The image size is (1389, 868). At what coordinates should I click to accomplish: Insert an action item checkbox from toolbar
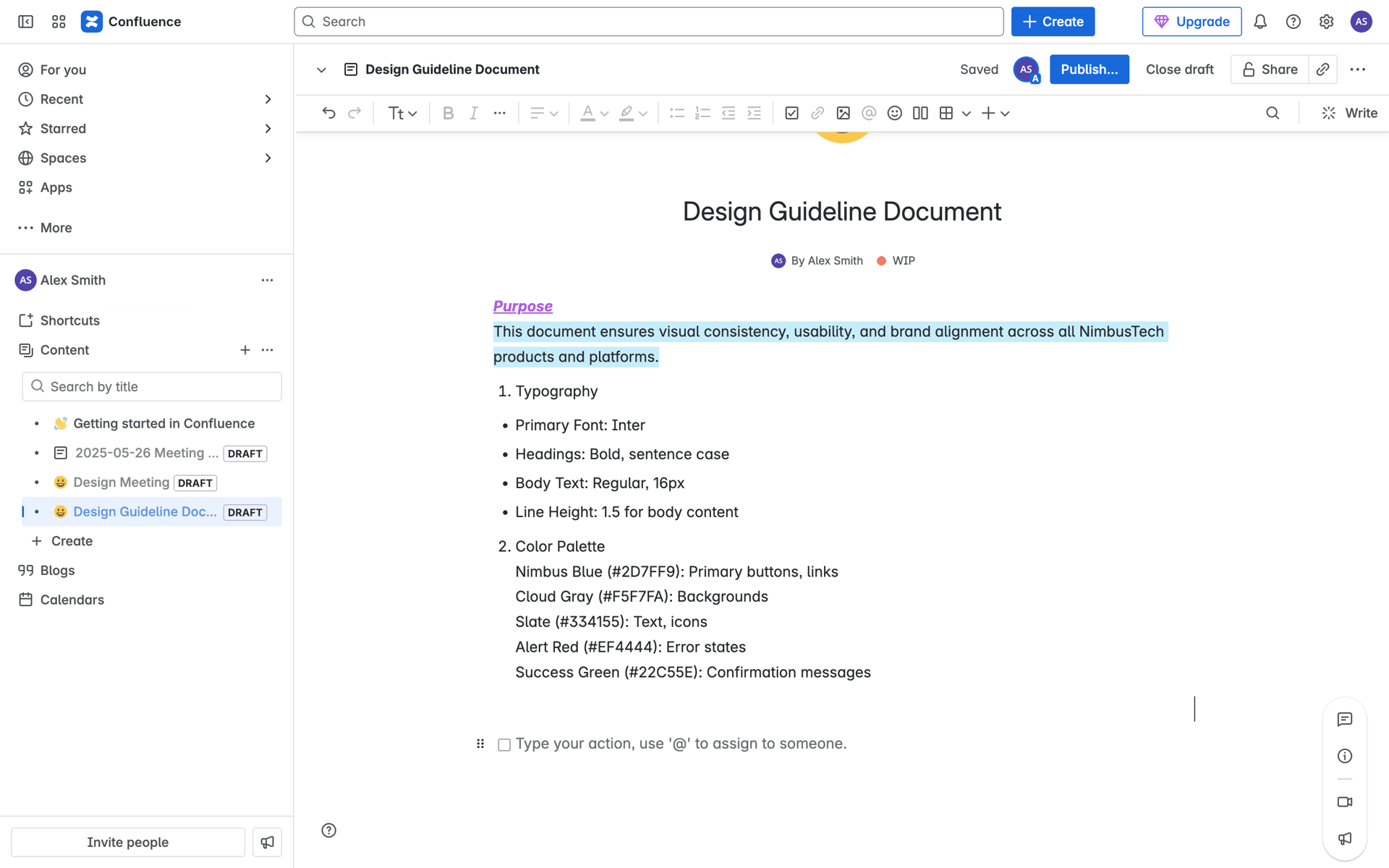791,113
